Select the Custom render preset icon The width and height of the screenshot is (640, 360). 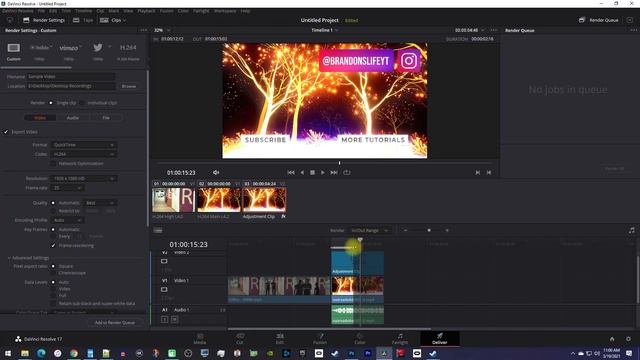coord(13,48)
